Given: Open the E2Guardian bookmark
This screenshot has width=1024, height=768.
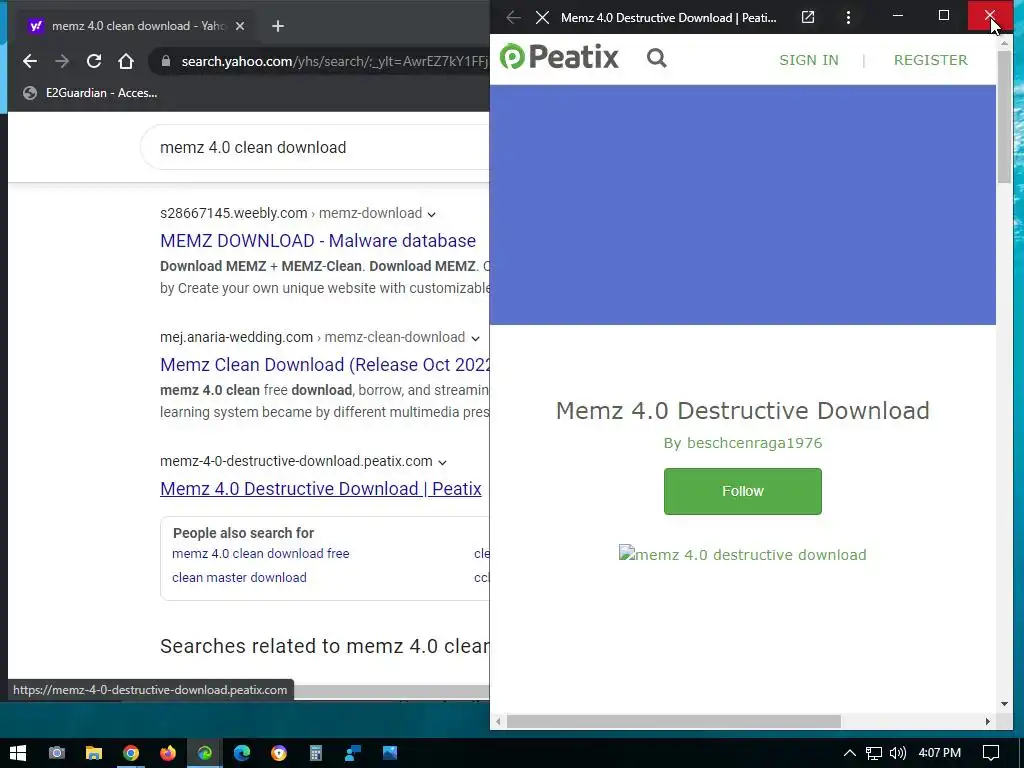Looking at the screenshot, I should 90,93.
